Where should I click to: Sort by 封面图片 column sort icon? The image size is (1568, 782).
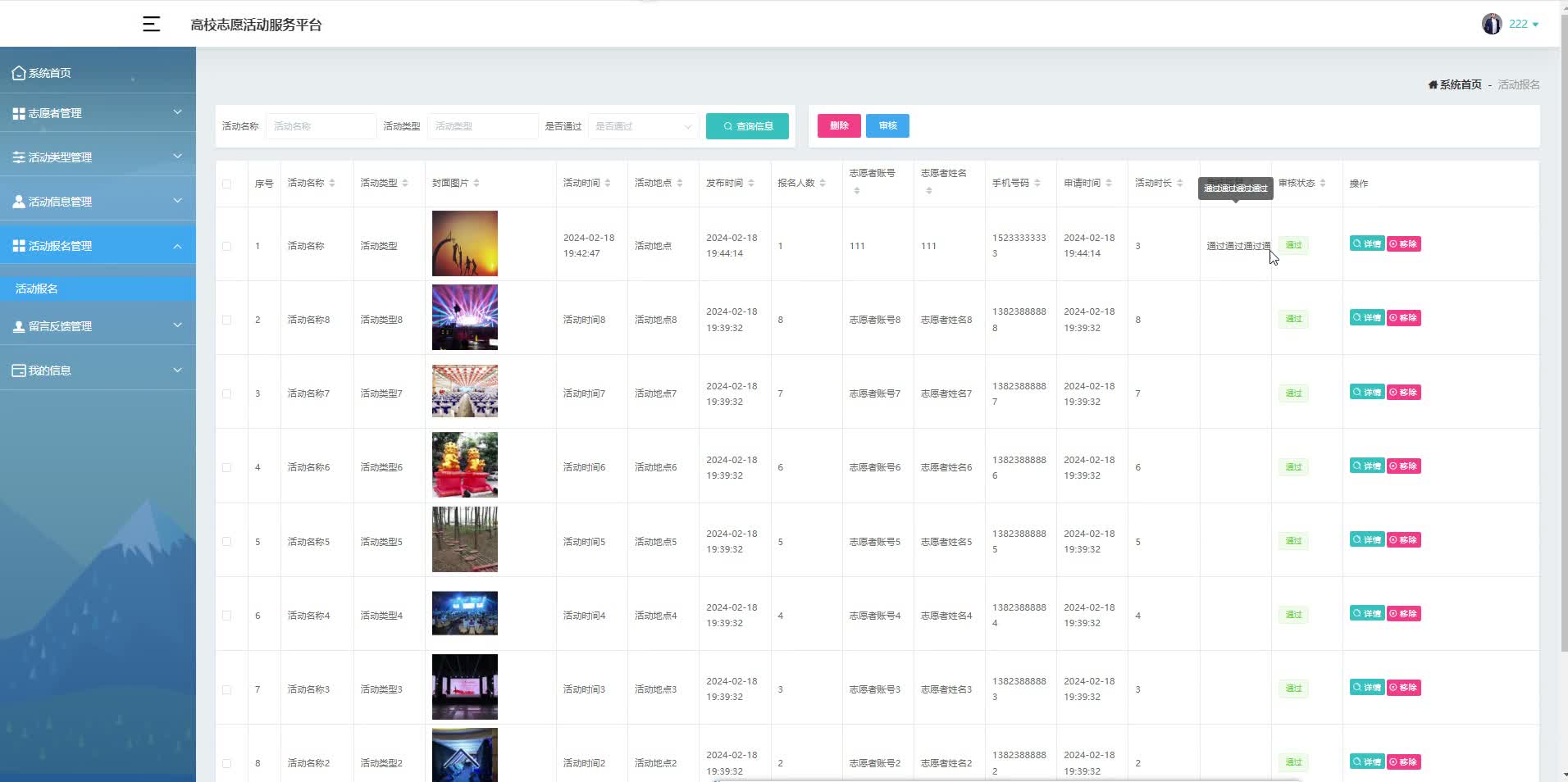coord(476,183)
